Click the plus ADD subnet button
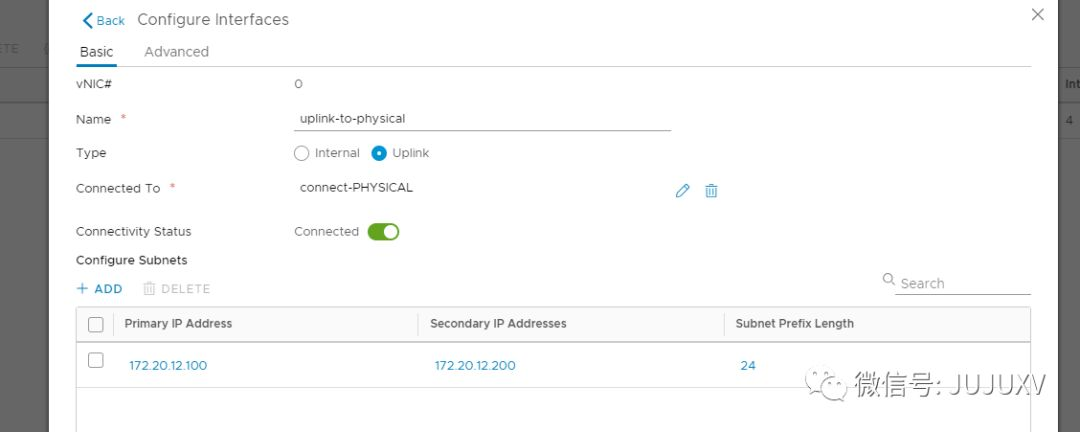1080x432 pixels. (x=99, y=289)
